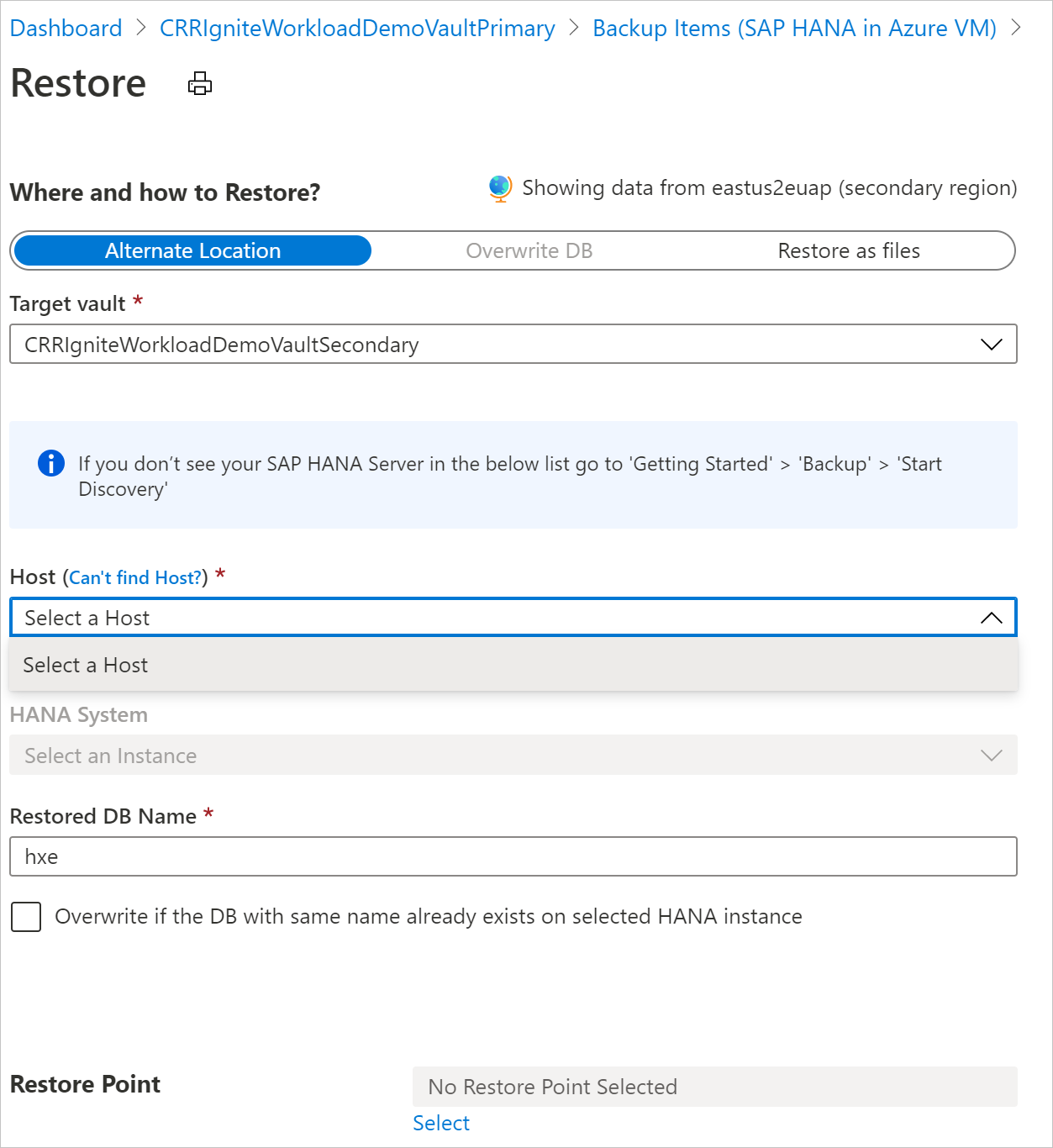Choose 'Select a Host' from the list
This screenshot has height=1148, width=1053.
coord(85,665)
